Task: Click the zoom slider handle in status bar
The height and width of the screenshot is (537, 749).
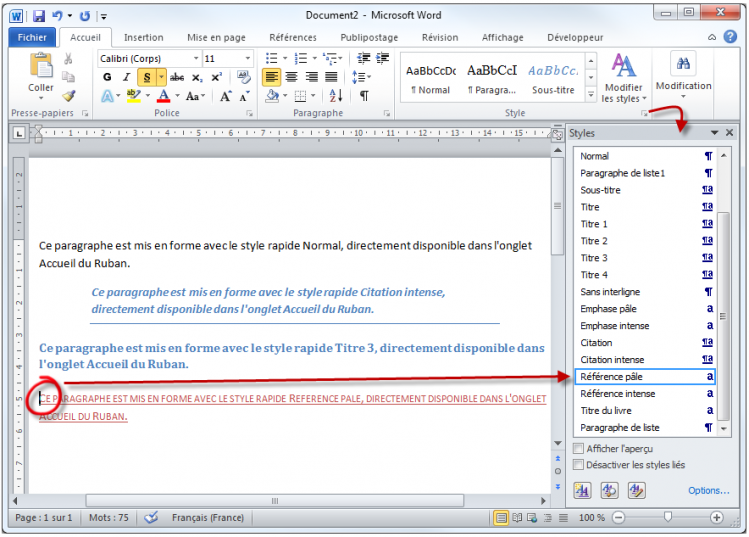Action: click(x=667, y=517)
